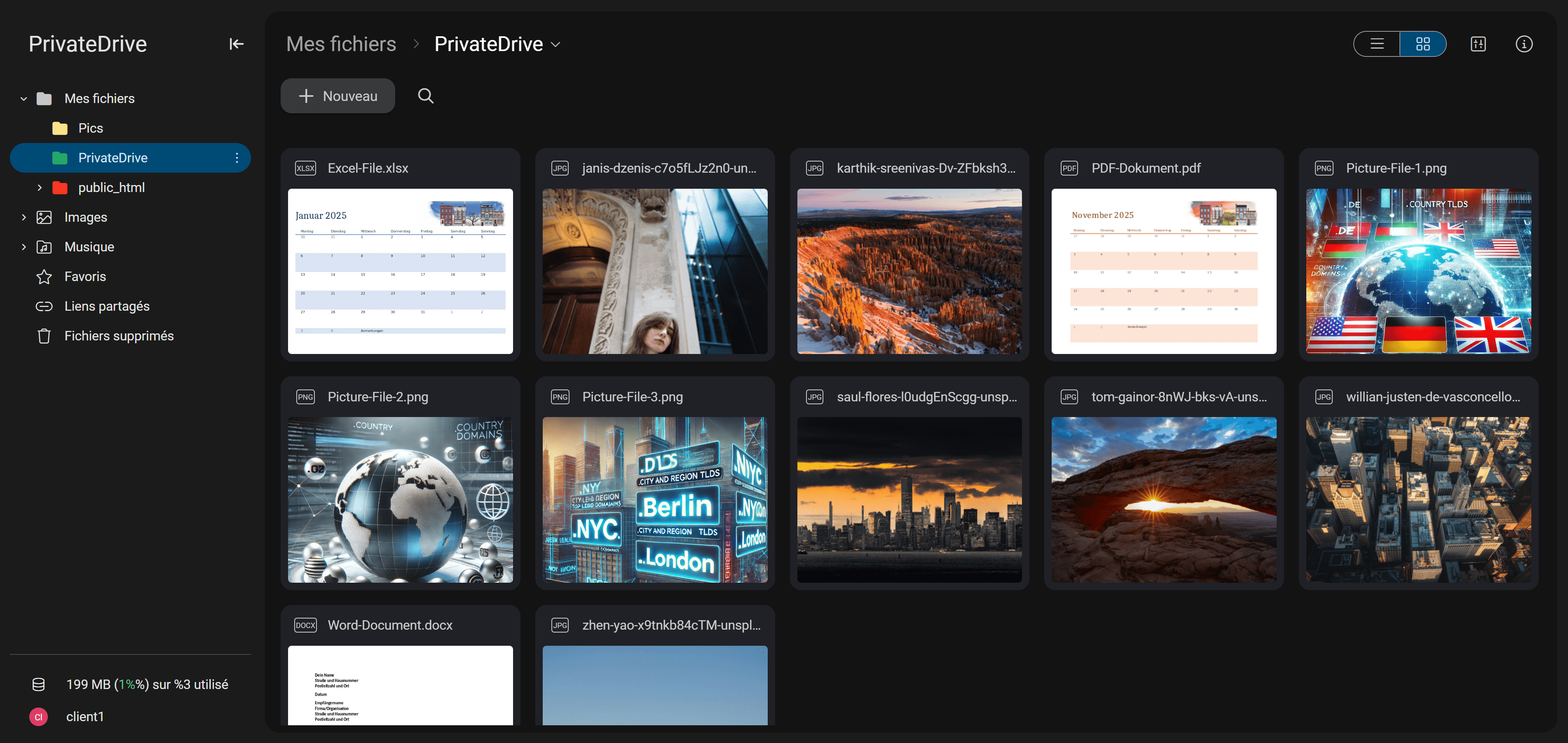Open Favoris star in sidebar
Screen dimensions: 1568x743
84,277
